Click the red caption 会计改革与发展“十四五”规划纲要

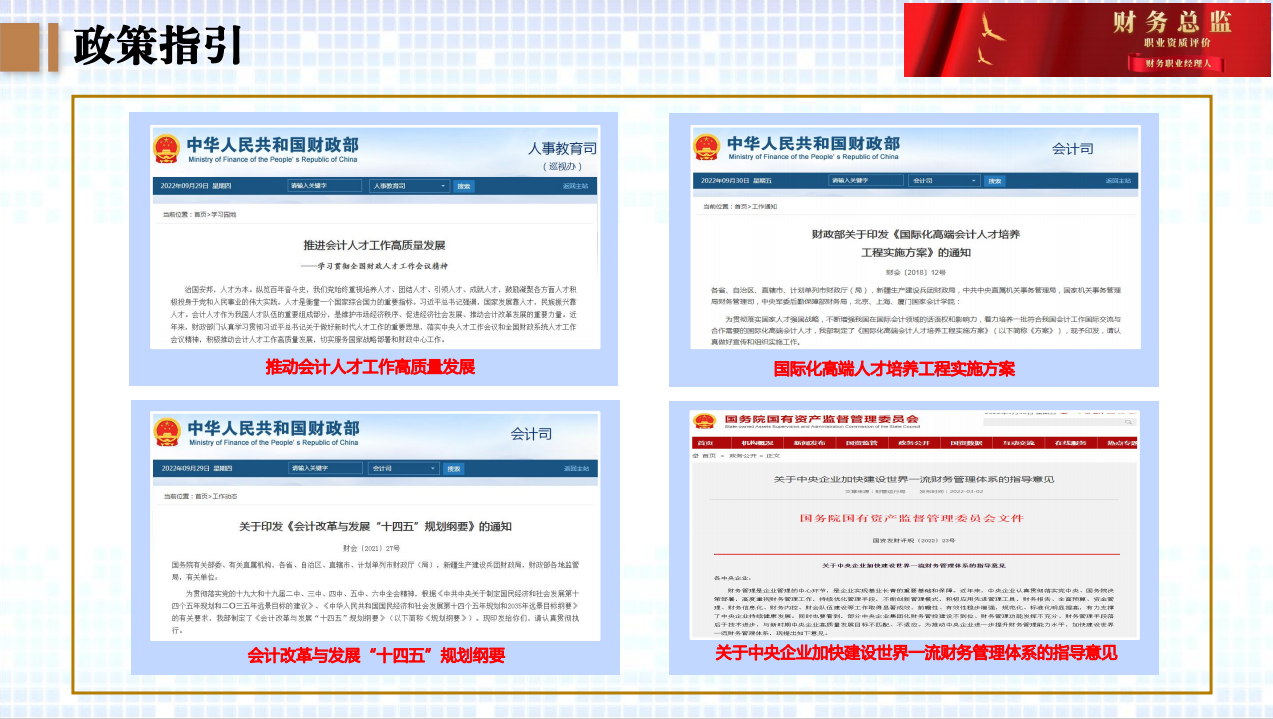[x=376, y=656]
